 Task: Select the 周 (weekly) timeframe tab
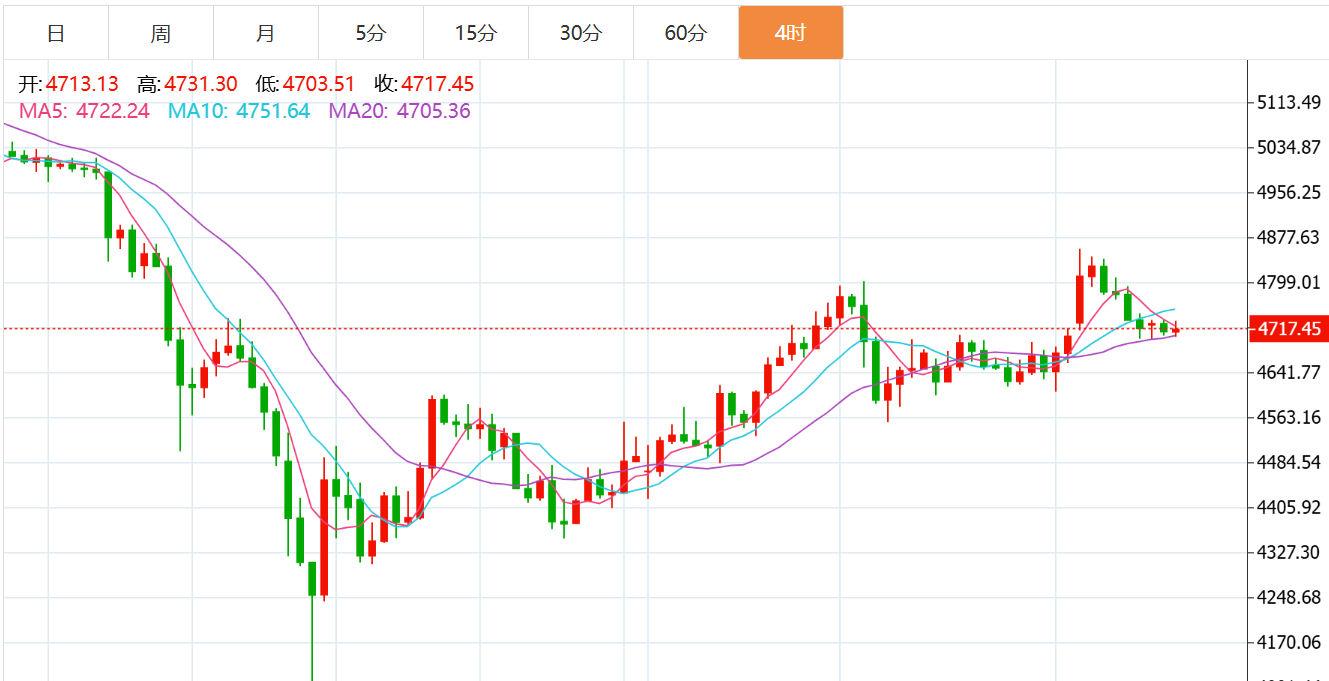161,33
